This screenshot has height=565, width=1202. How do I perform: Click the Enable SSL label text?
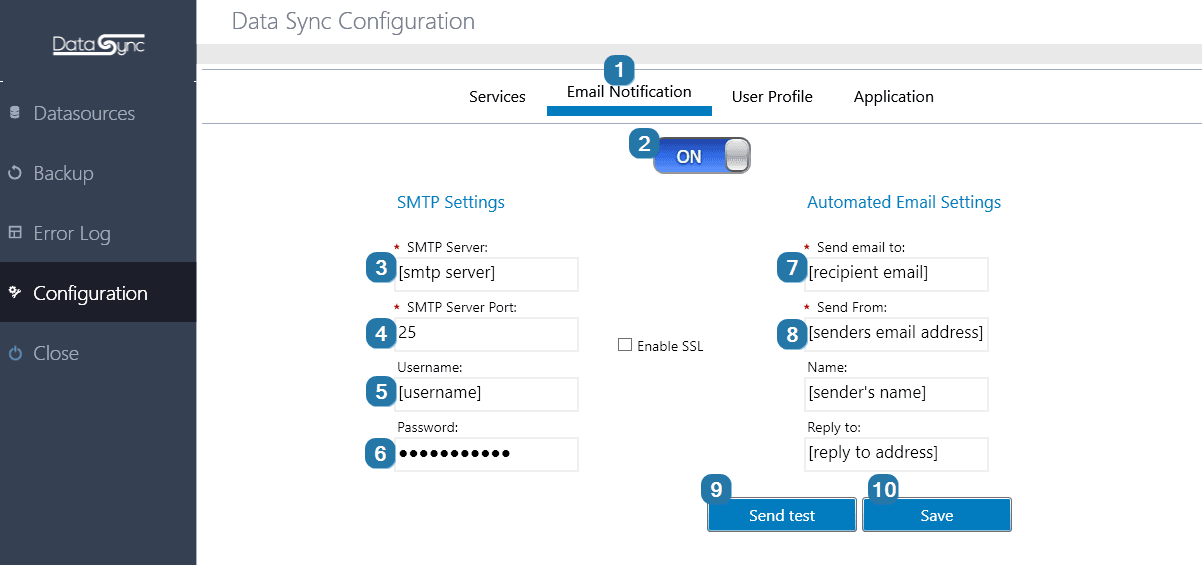click(x=670, y=347)
